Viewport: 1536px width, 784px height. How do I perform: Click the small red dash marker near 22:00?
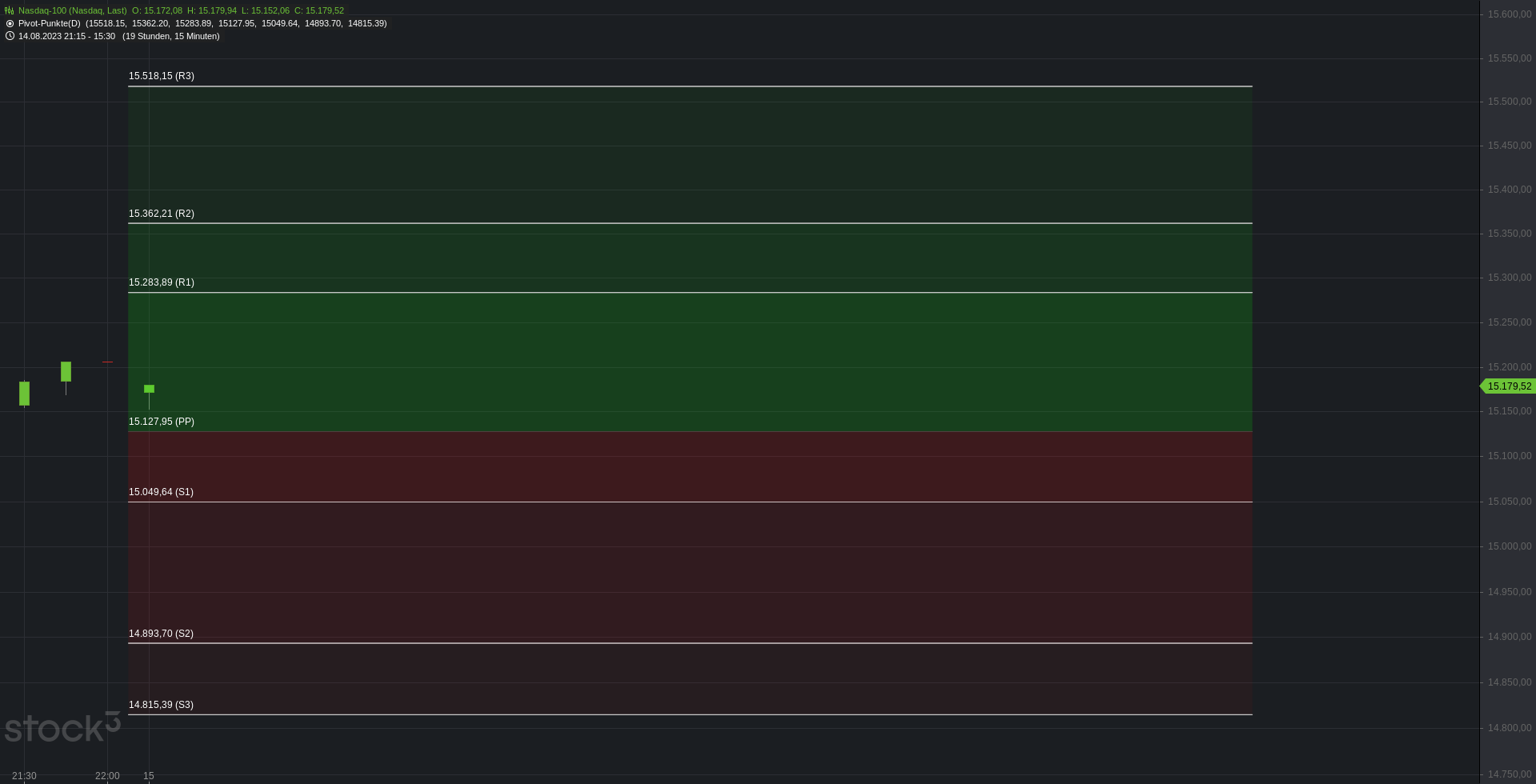[x=108, y=362]
